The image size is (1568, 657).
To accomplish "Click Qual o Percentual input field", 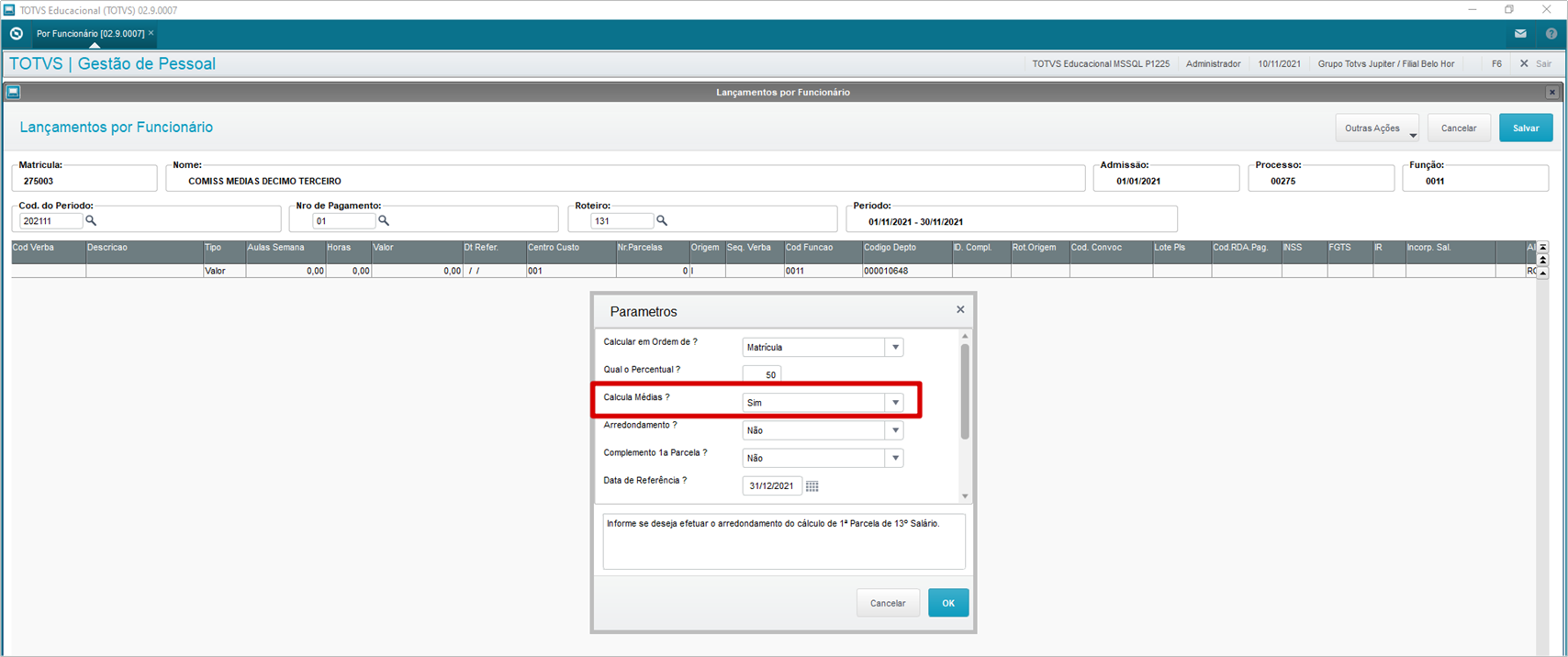I will tap(761, 374).
